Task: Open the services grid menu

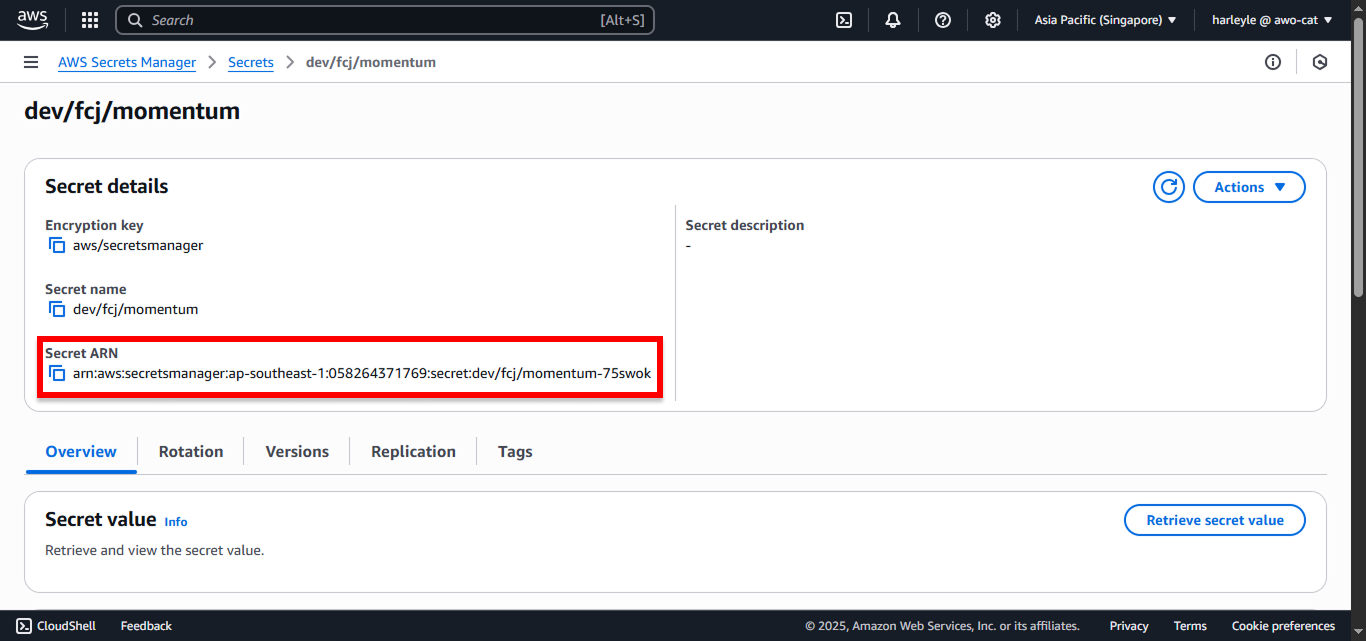Action: [90, 20]
